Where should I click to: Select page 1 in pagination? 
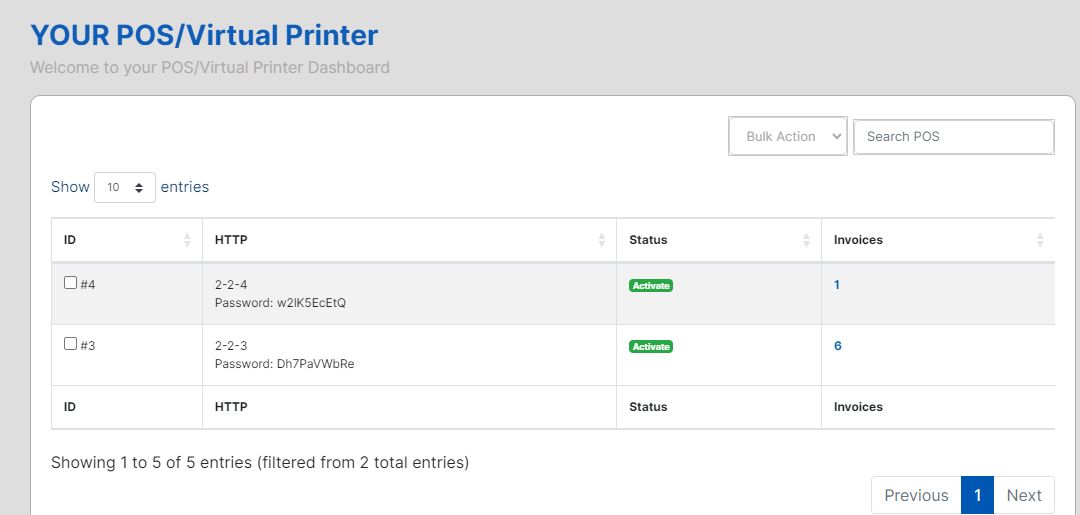click(978, 495)
